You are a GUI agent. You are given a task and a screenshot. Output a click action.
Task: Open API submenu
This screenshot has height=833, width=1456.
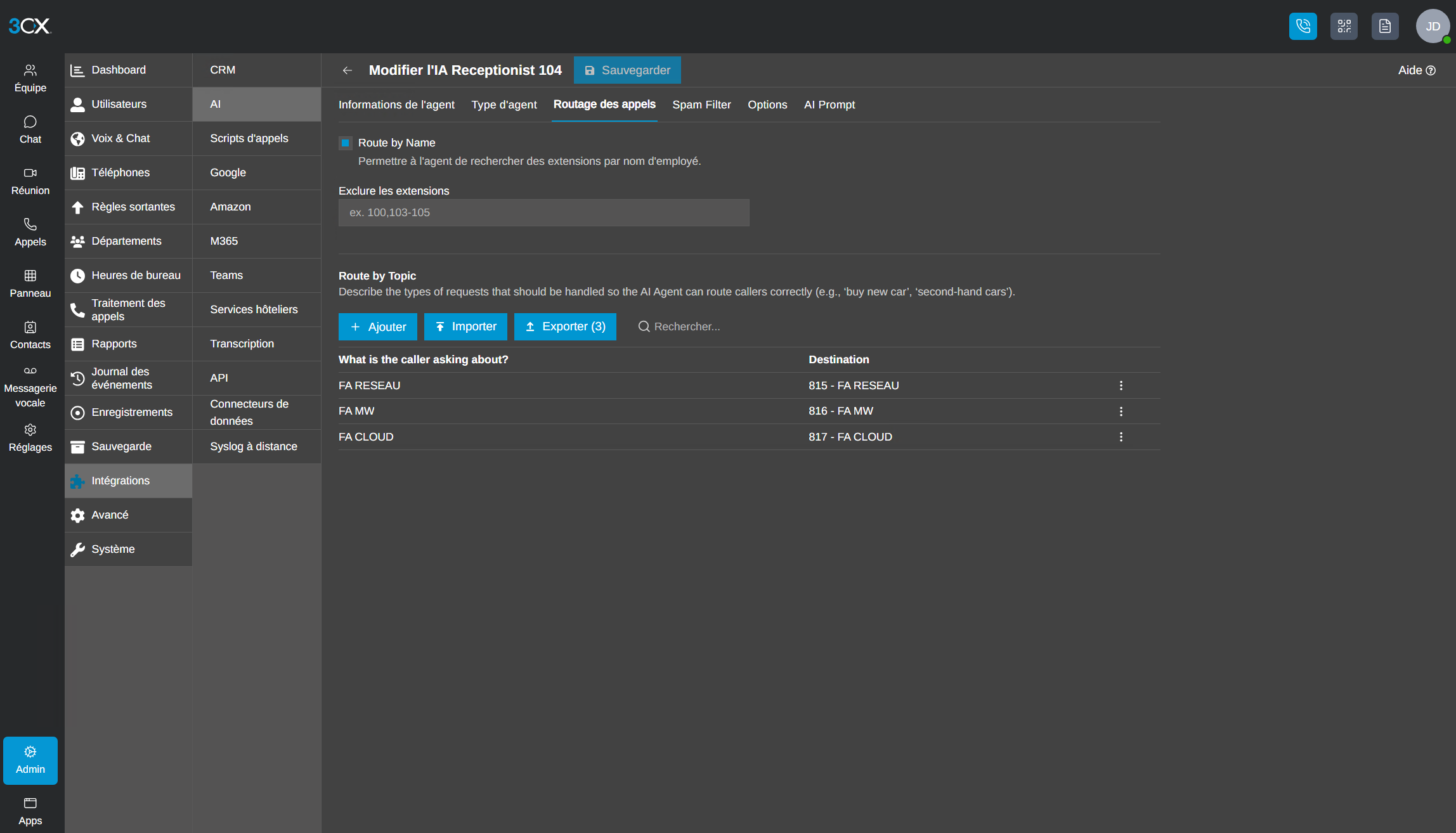[257, 378]
